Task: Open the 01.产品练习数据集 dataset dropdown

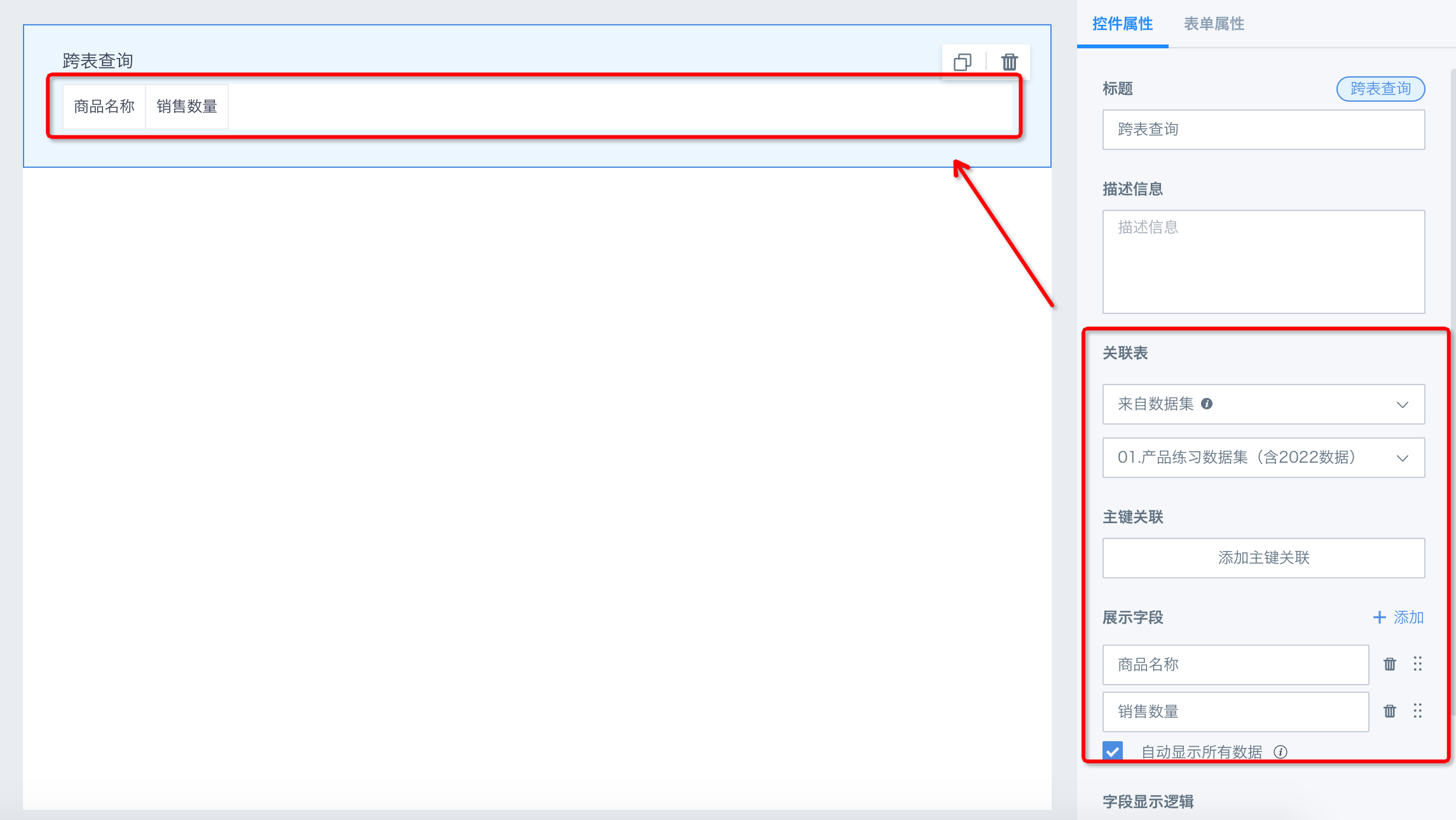Action: (1263, 458)
